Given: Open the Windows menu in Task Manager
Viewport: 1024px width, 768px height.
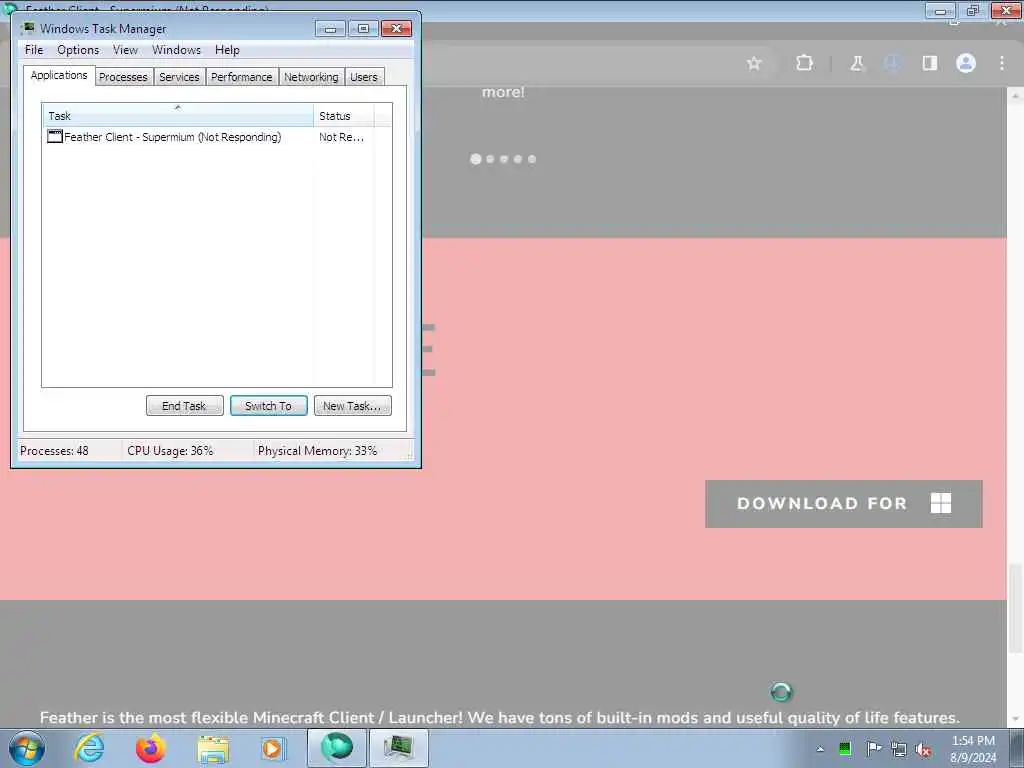Looking at the screenshot, I should 176,50.
